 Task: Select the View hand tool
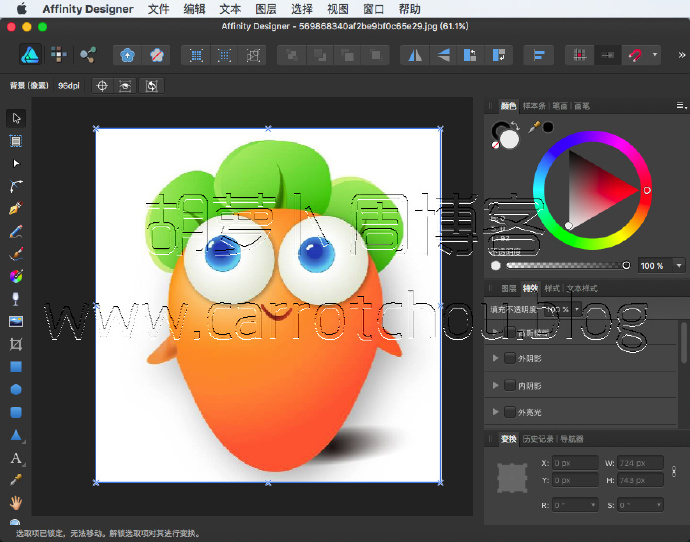pyautogui.click(x=16, y=503)
